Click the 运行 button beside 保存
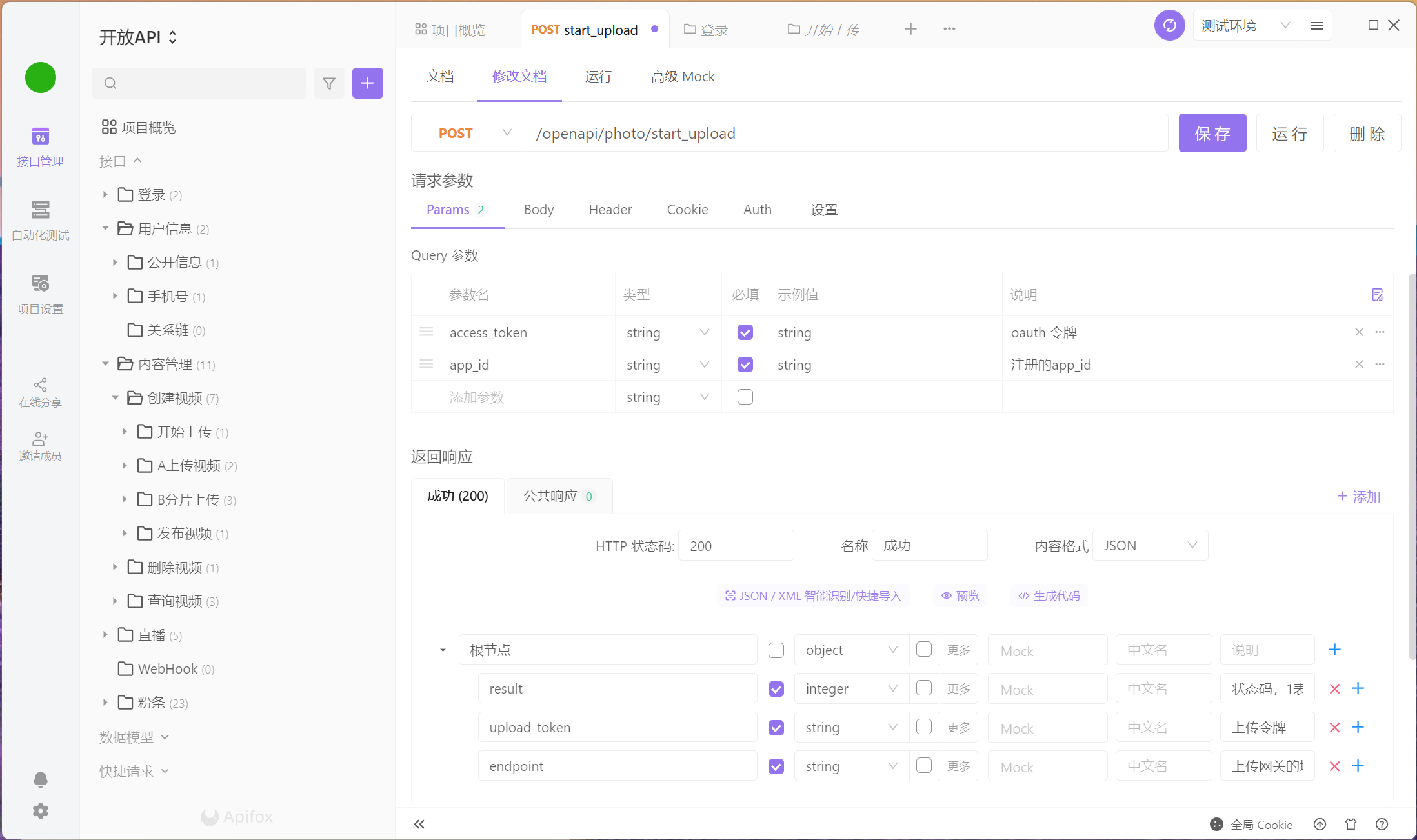 pyautogui.click(x=1290, y=133)
